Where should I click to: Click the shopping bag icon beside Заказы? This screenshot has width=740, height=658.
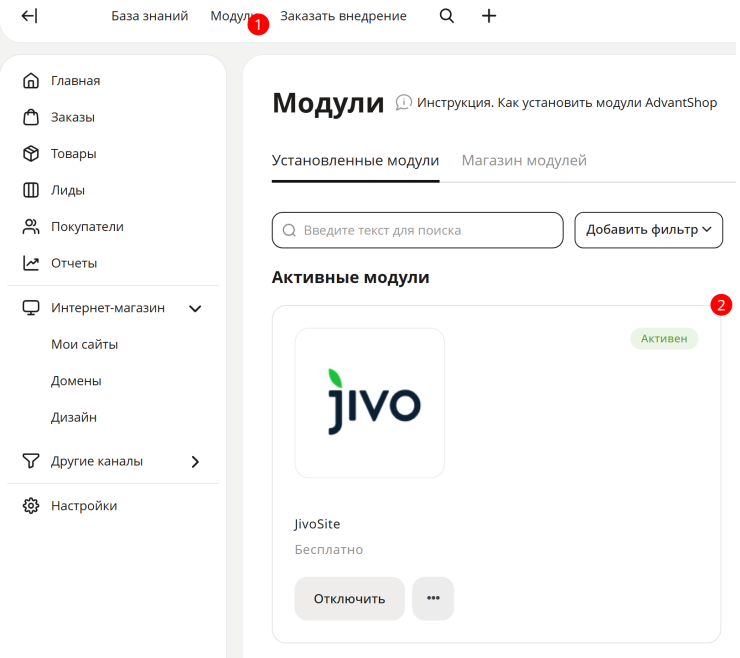31,117
